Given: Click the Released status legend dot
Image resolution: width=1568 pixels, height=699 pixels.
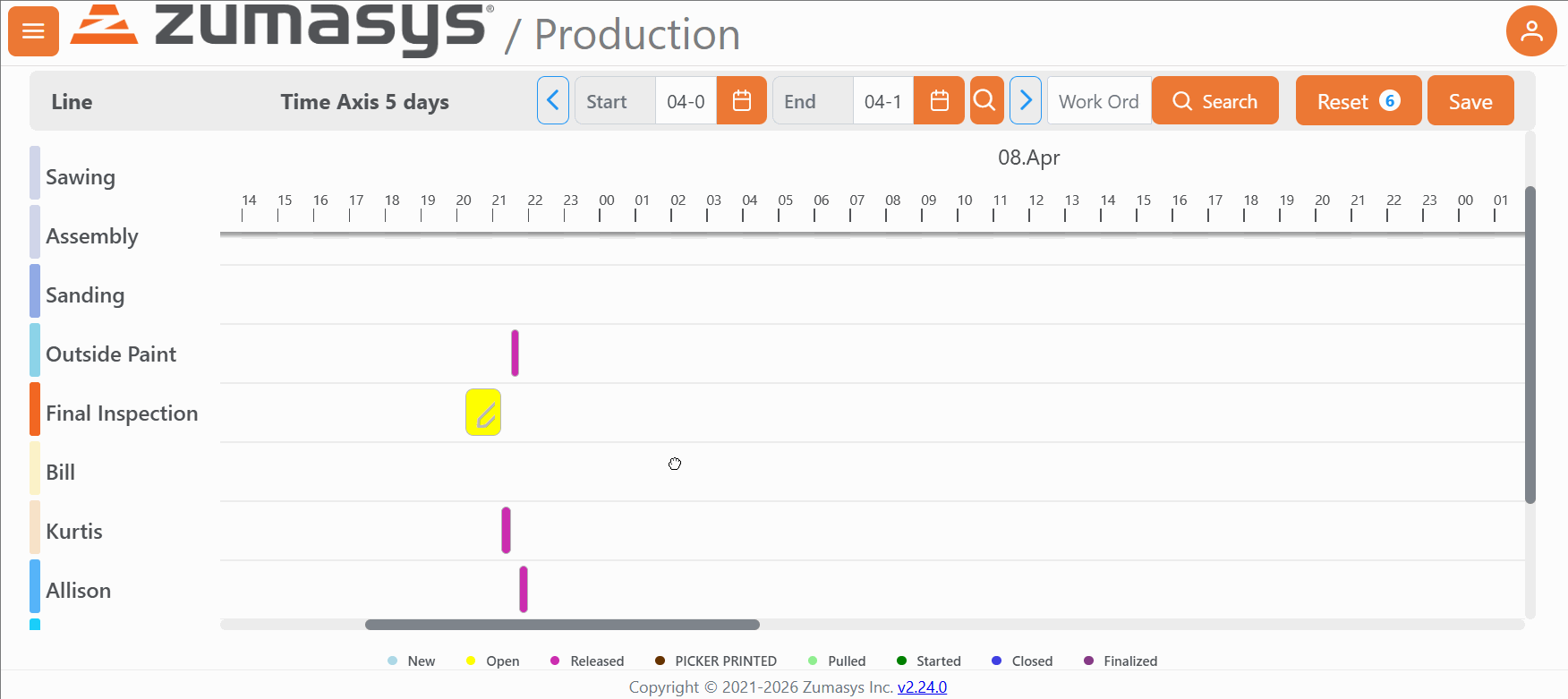Looking at the screenshot, I should pos(555,661).
